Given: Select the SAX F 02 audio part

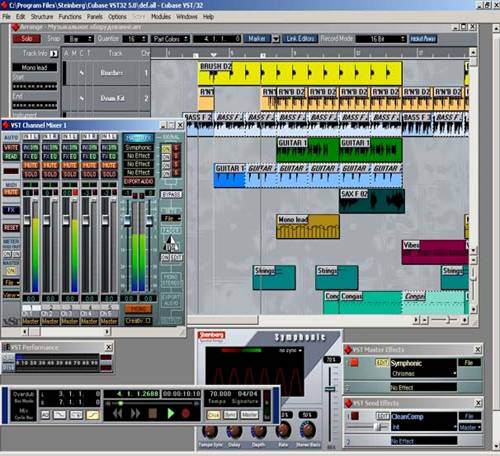Looking at the screenshot, I should [372, 201].
